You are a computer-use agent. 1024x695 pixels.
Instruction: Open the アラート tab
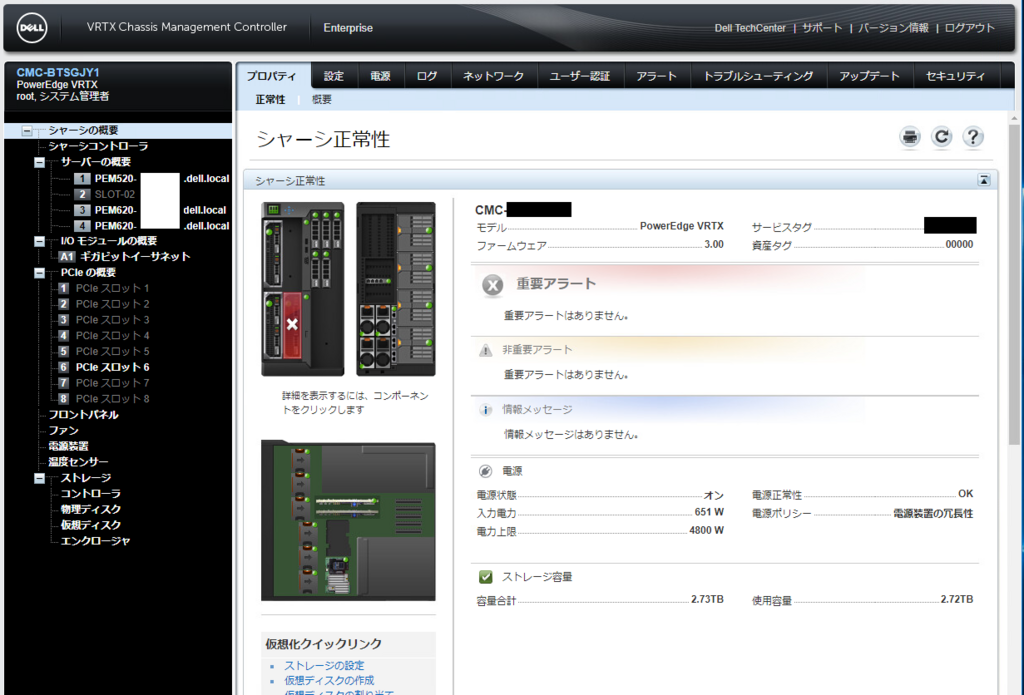pos(656,76)
